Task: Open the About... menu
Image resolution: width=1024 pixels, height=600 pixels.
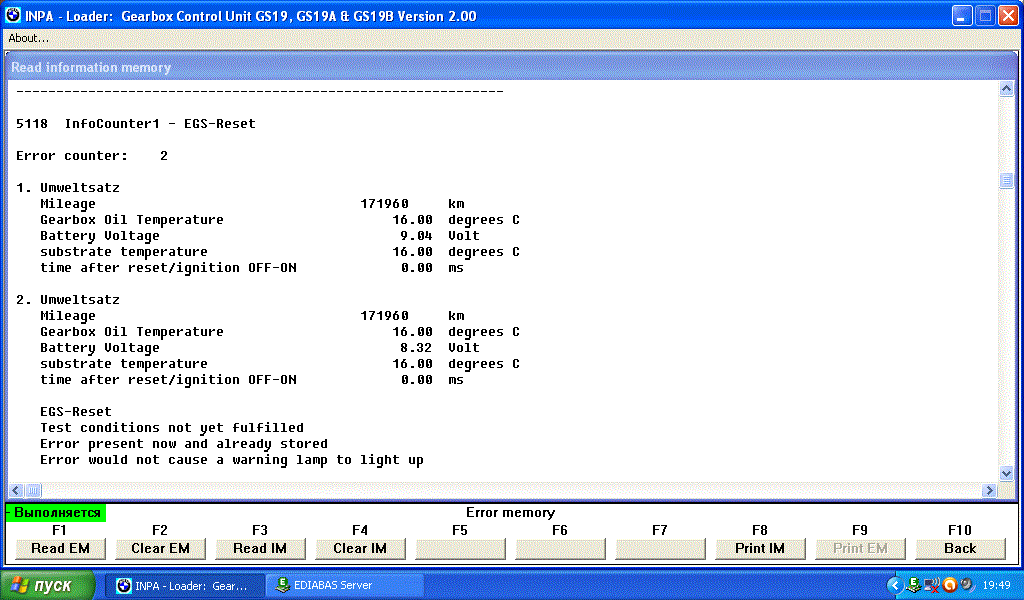Action: click(x=29, y=38)
